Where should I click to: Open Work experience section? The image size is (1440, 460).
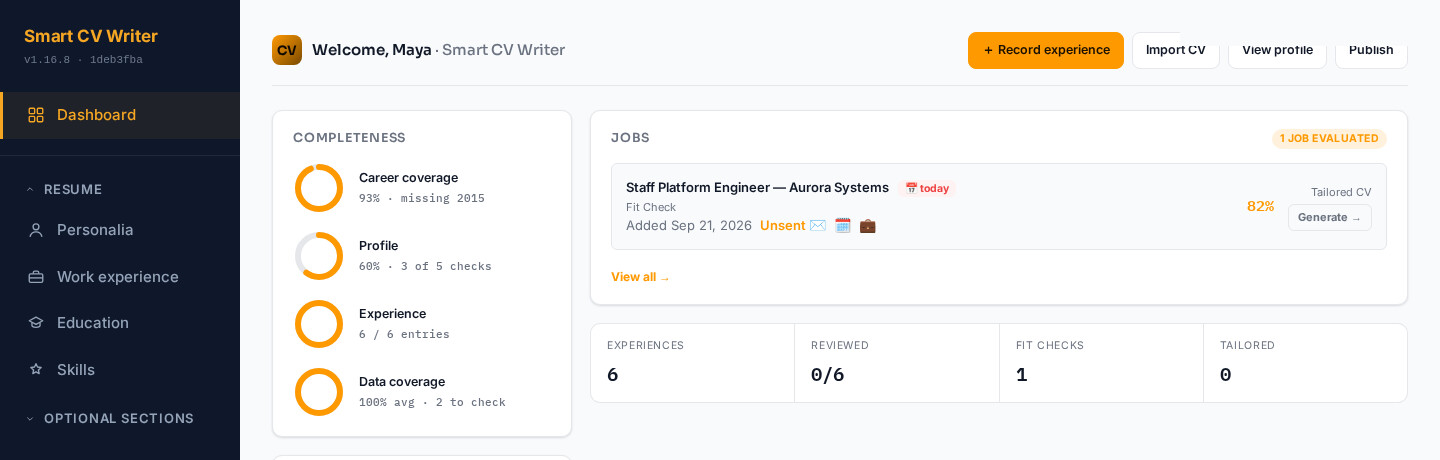[x=120, y=277]
